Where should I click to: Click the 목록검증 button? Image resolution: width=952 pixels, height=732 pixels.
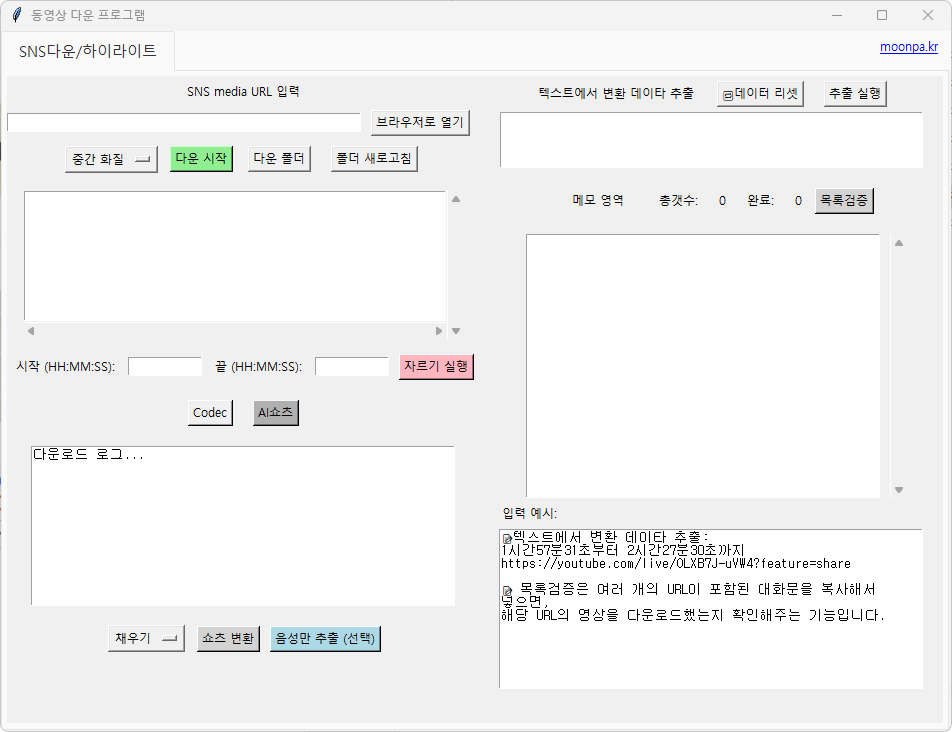click(x=844, y=200)
